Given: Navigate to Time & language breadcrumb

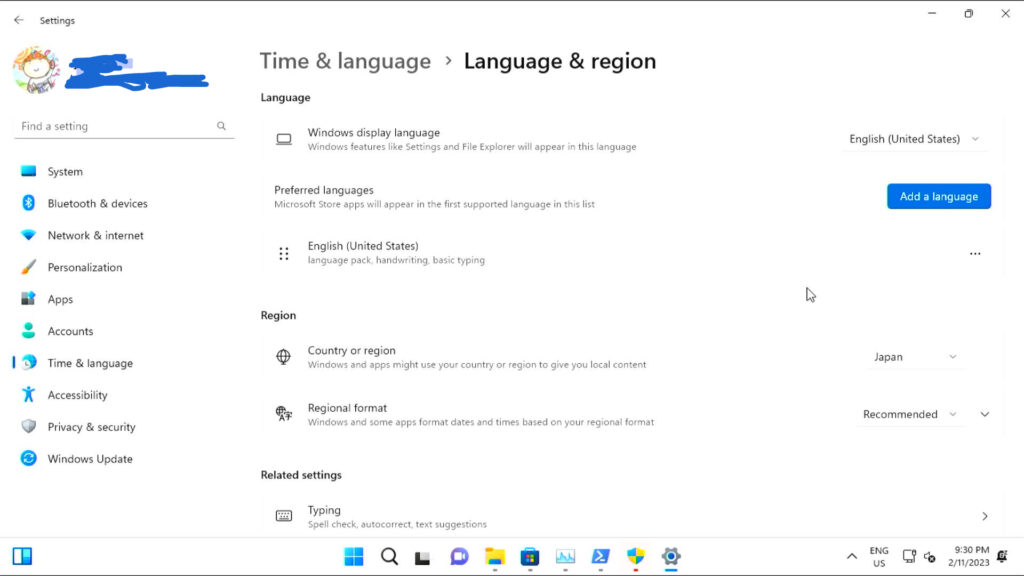Looking at the screenshot, I should 345,61.
